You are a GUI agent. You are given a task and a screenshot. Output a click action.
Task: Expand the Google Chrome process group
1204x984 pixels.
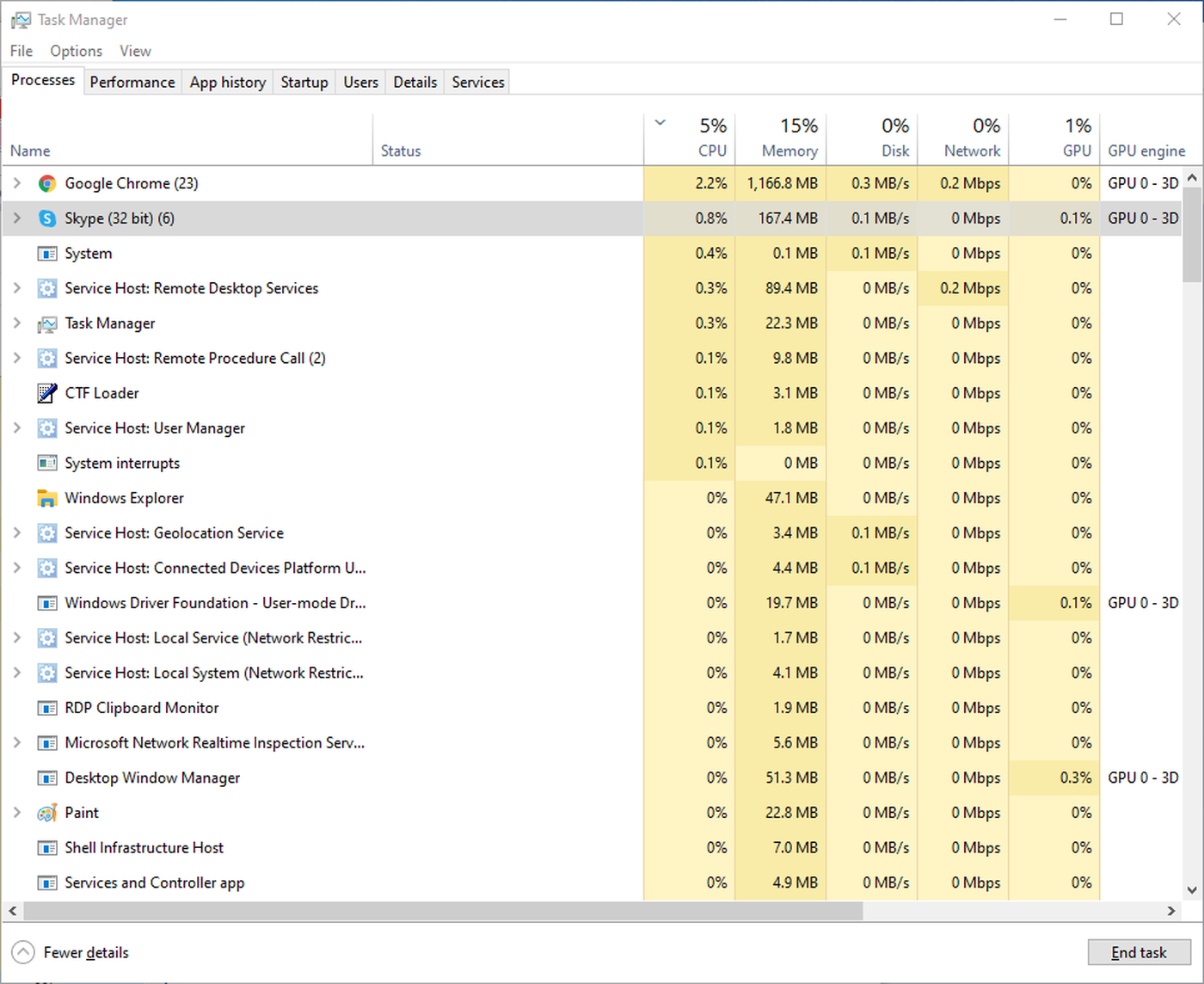(17, 183)
